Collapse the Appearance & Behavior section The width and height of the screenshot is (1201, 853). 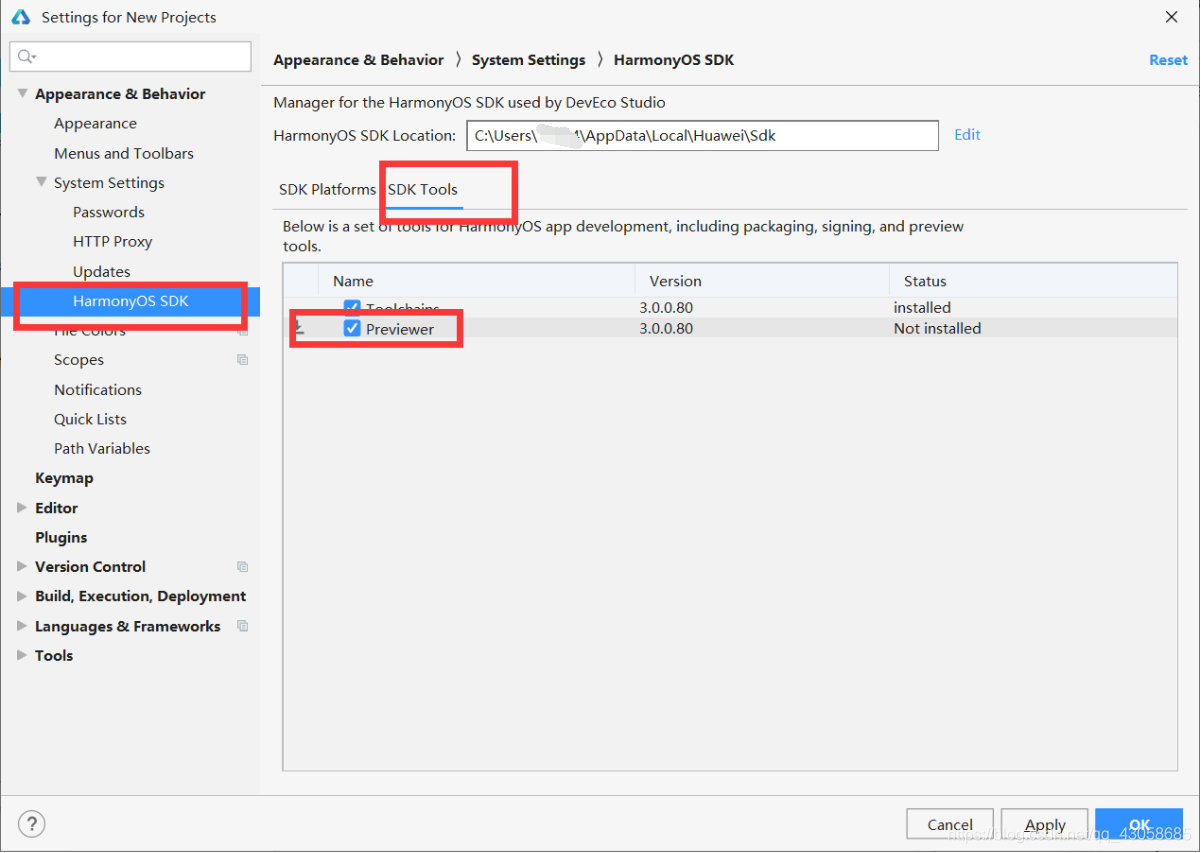pos(22,94)
